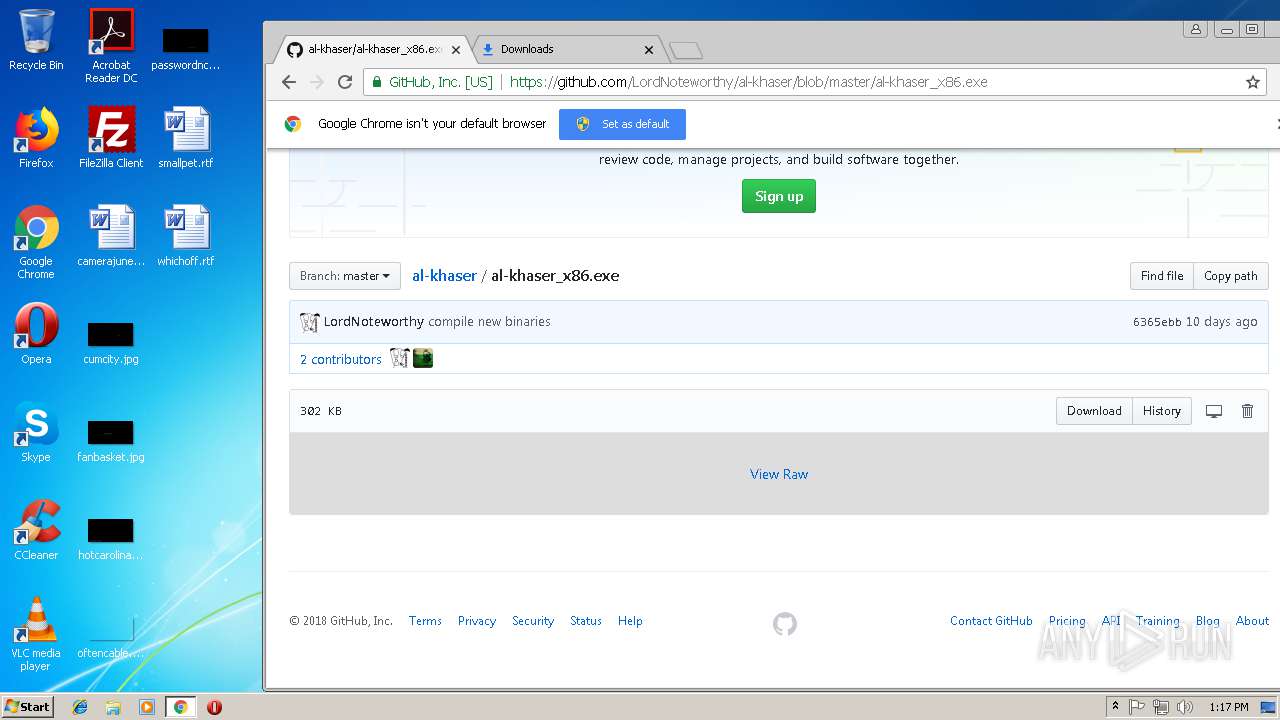Click Find file button
The width and height of the screenshot is (1280, 720).
tap(1161, 276)
